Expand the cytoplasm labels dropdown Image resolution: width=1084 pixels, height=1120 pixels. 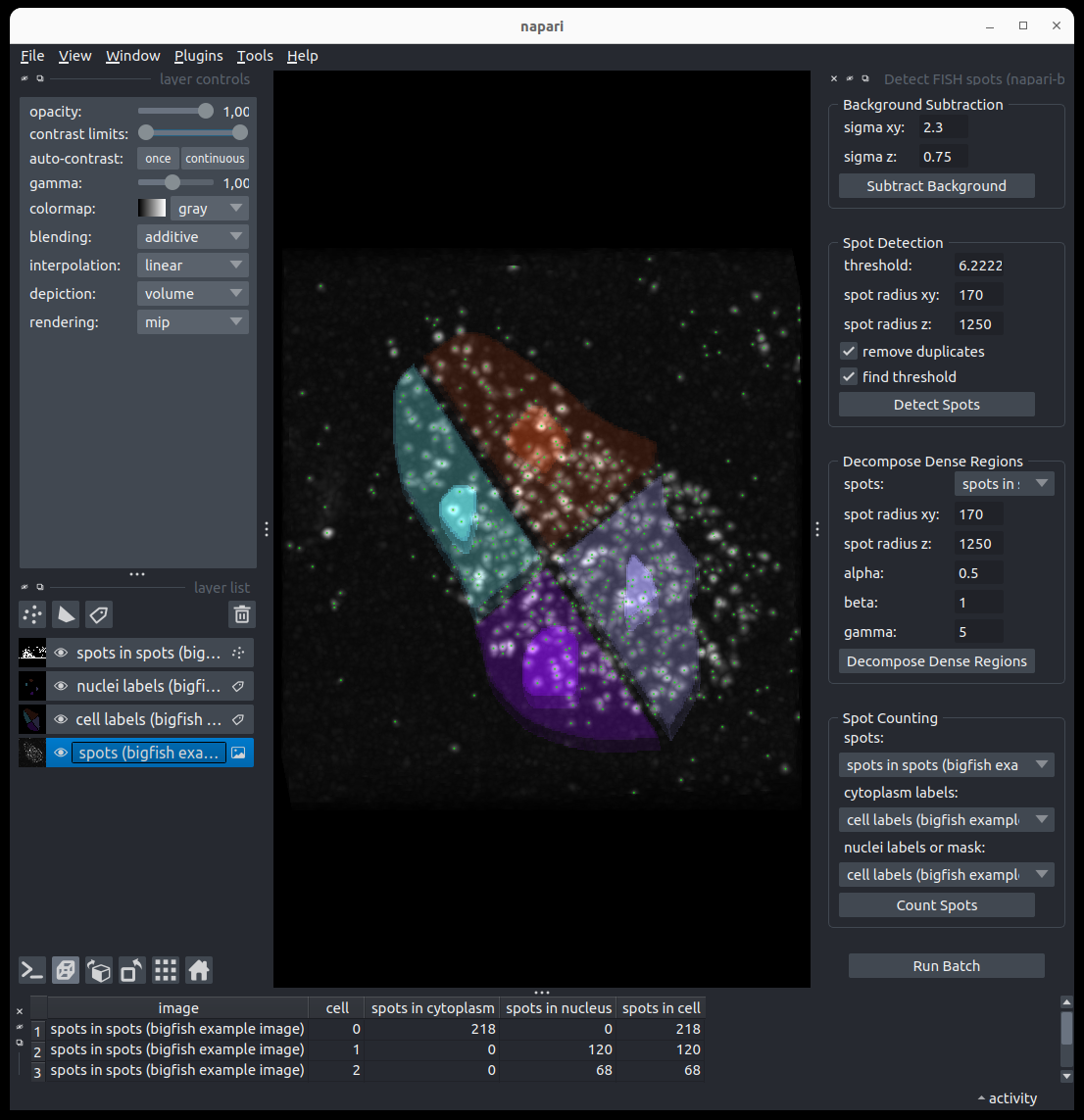[x=946, y=820]
